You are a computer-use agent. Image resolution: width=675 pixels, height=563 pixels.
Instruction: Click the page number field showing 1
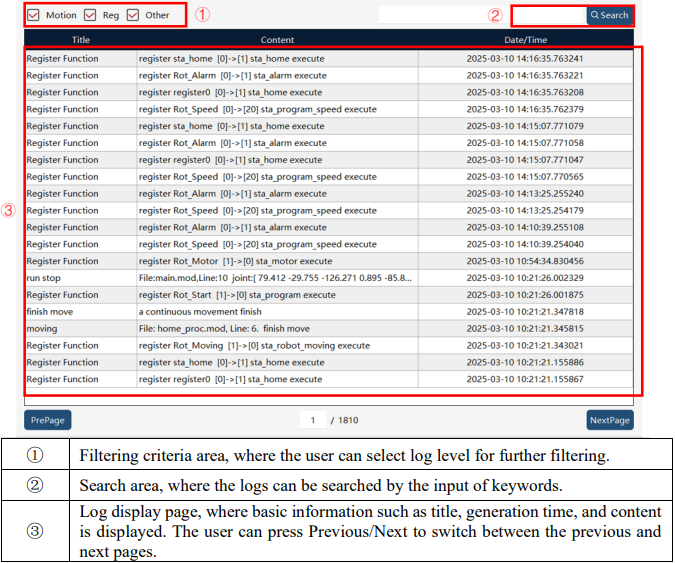(313, 420)
